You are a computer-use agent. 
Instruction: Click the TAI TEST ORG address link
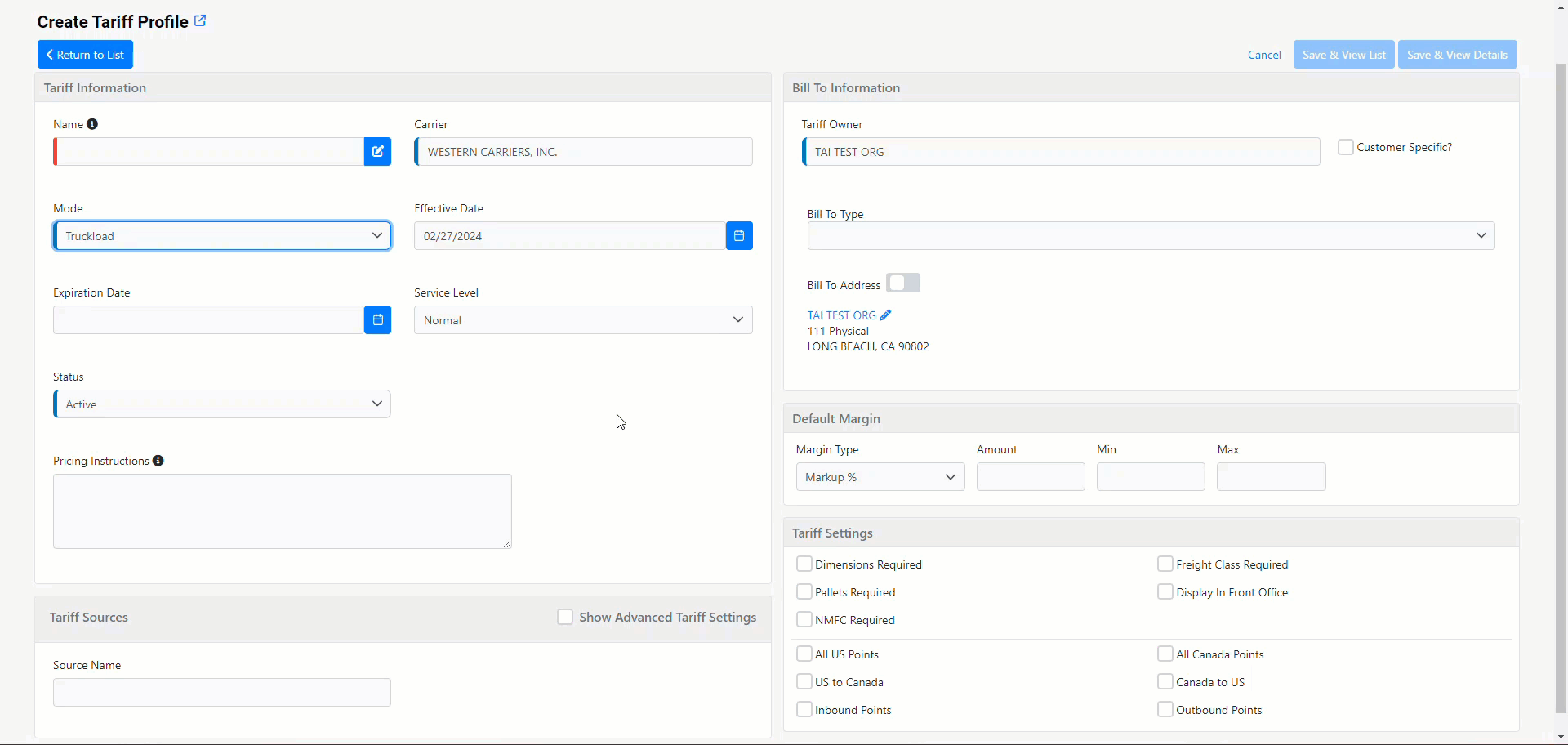[x=841, y=315]
